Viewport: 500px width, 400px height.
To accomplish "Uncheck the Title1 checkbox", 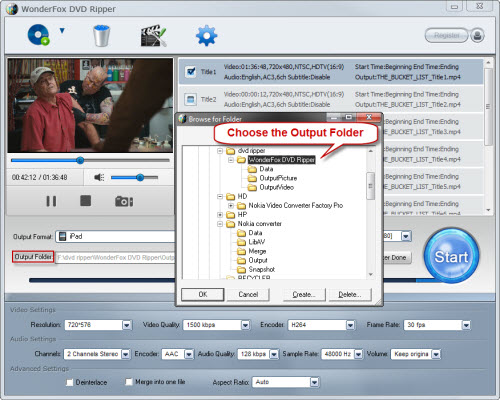I will pyautogui.click(x=191, y=71).
